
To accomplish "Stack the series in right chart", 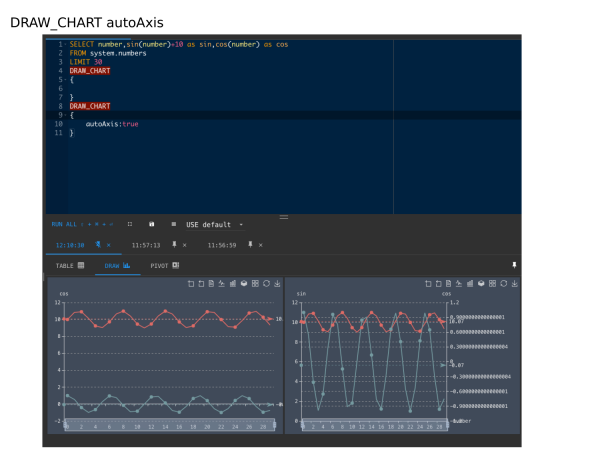I will 481,284.
